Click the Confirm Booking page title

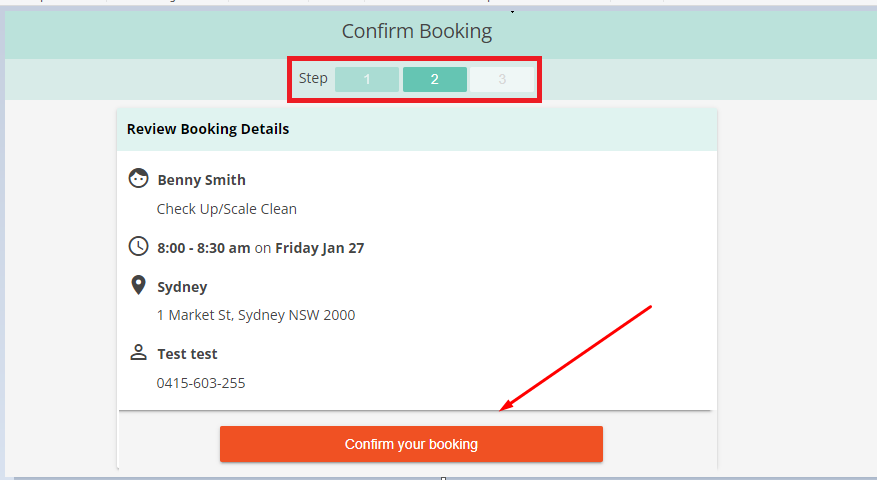click(x=417, y=31)
